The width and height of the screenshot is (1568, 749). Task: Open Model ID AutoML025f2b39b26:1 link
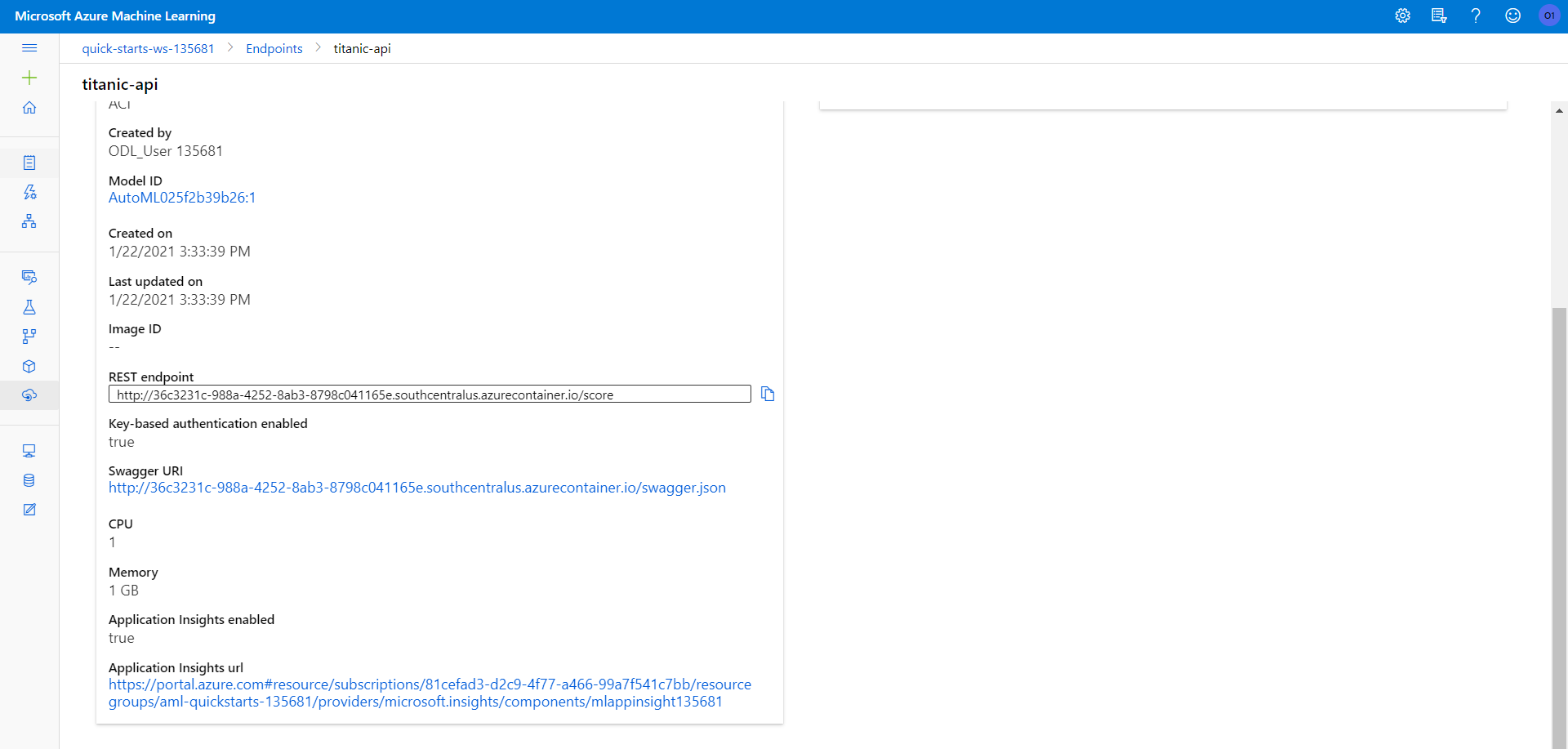click(x=182, y=198)
